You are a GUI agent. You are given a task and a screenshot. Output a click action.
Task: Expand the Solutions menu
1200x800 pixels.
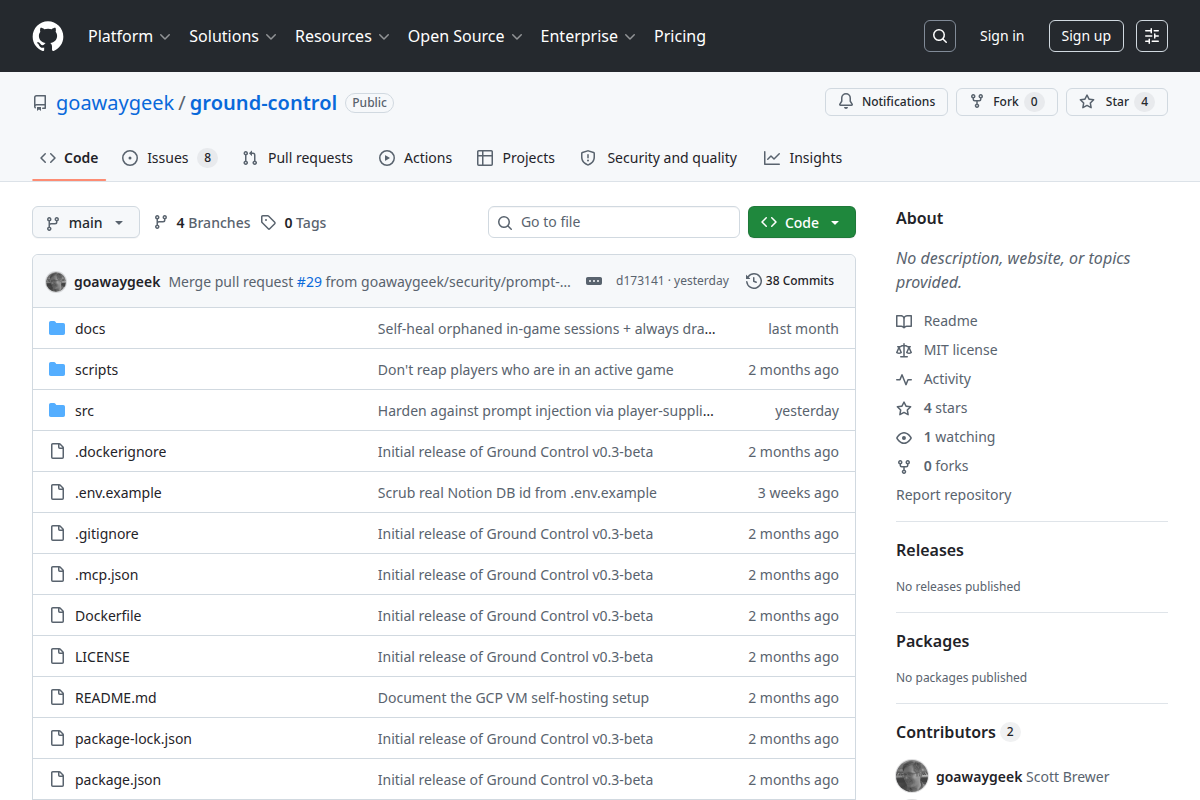coord(232,36)
